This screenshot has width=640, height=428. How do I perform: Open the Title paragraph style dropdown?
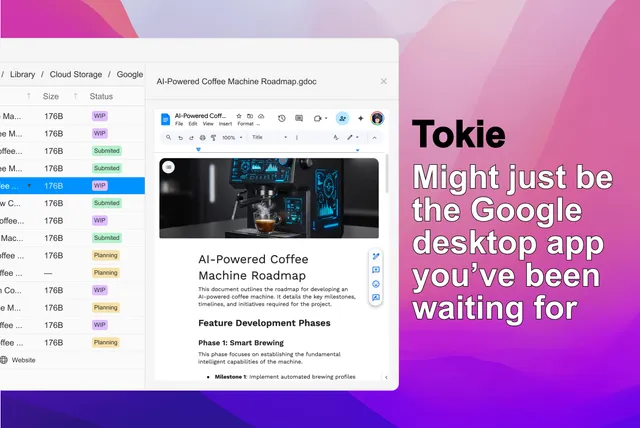click(x=261, y=137)
